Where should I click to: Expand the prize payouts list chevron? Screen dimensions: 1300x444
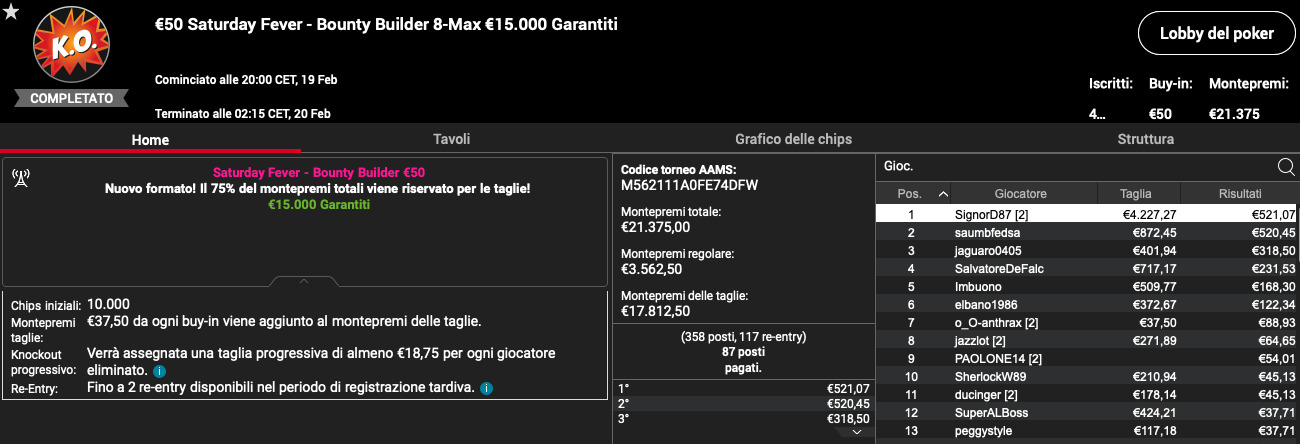tap(857, 433)
